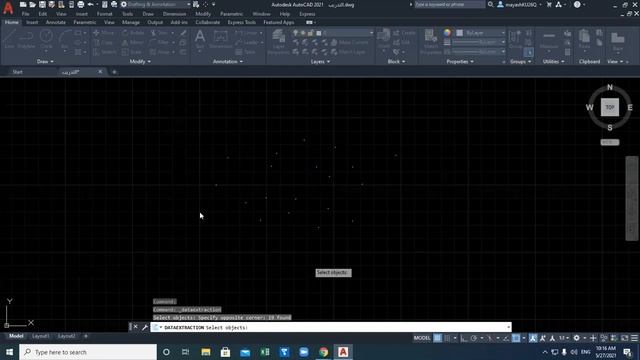640x360 pixels.
Task: Select the Stretch tool in Modify panel
Action: 105,52
